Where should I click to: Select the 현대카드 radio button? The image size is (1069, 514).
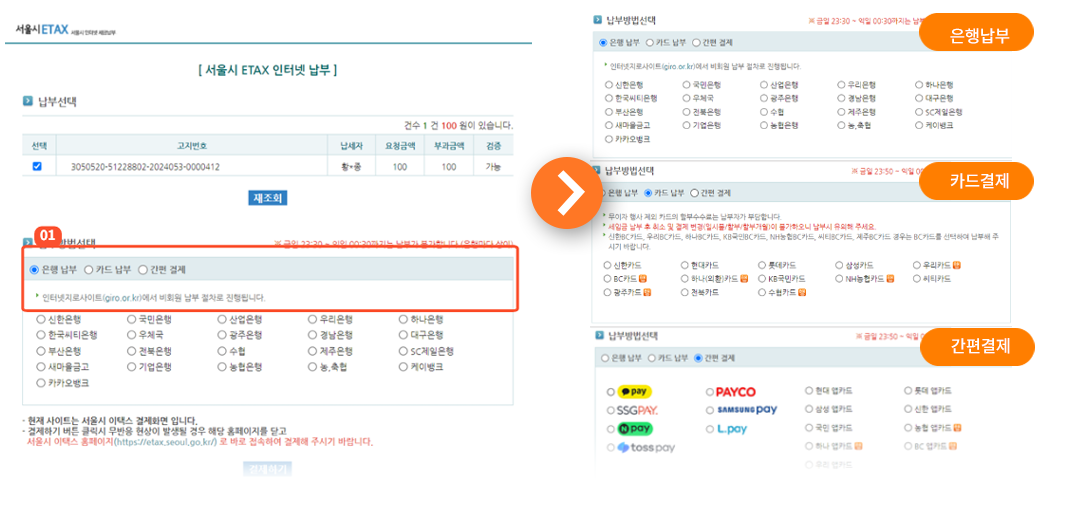(684, 265)
